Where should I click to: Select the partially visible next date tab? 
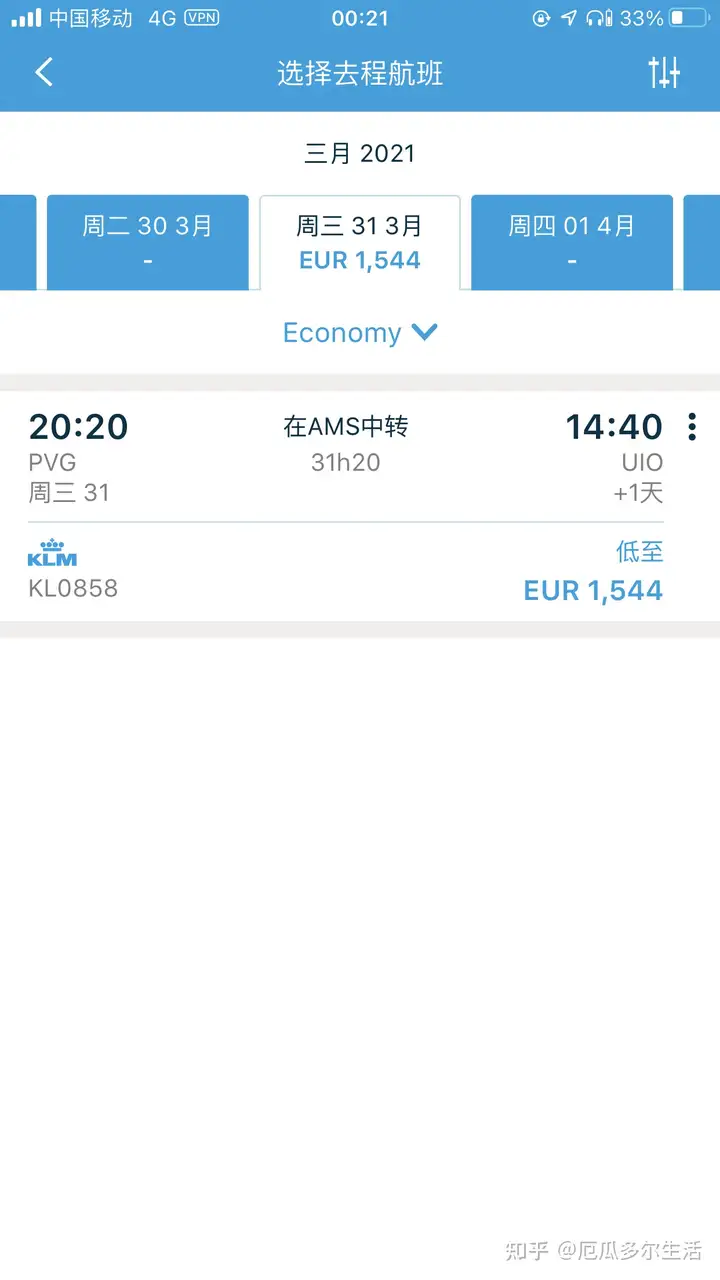[x=702, y=242]
